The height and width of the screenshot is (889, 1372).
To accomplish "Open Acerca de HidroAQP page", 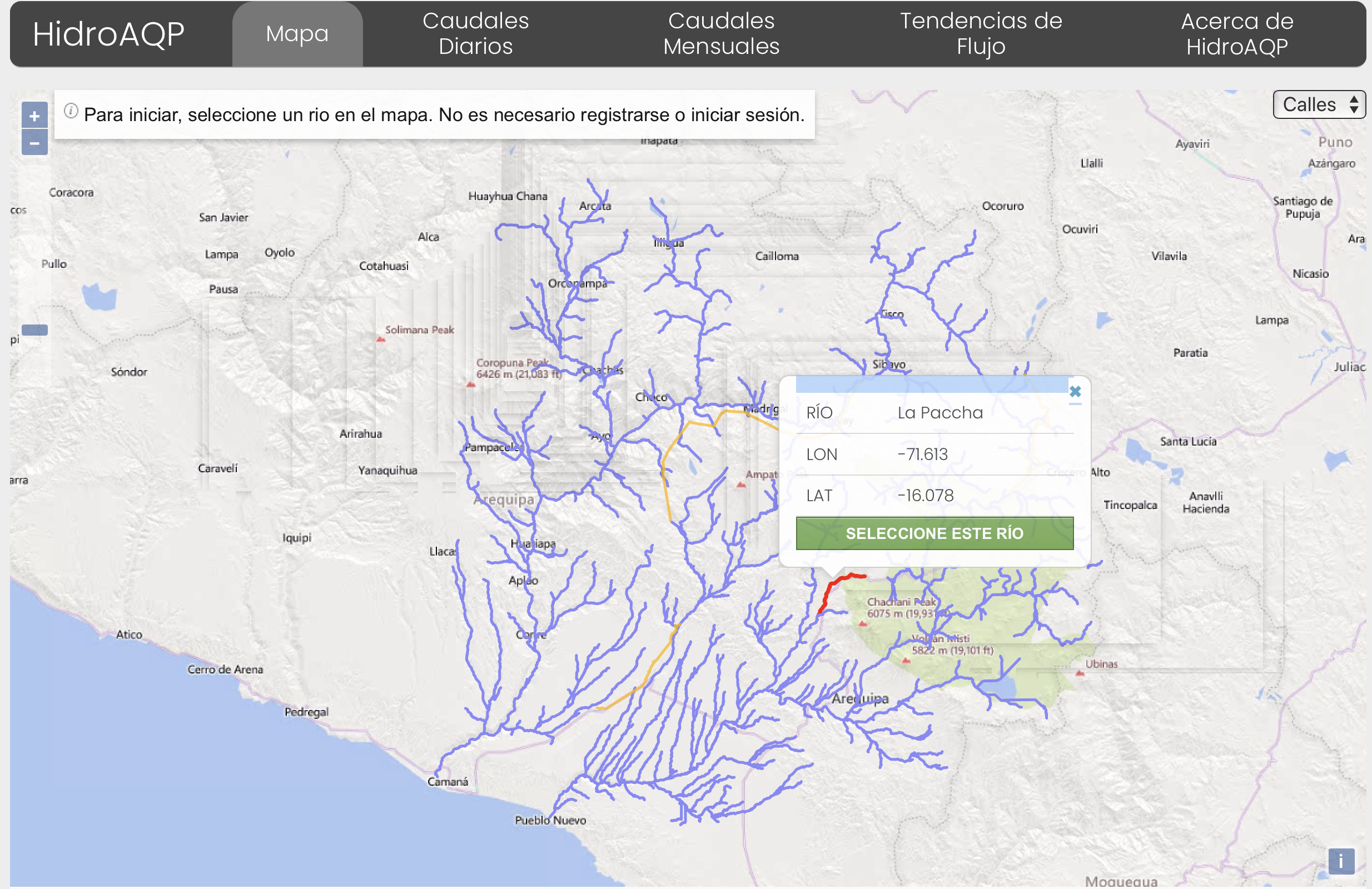I will (1236, 34).
